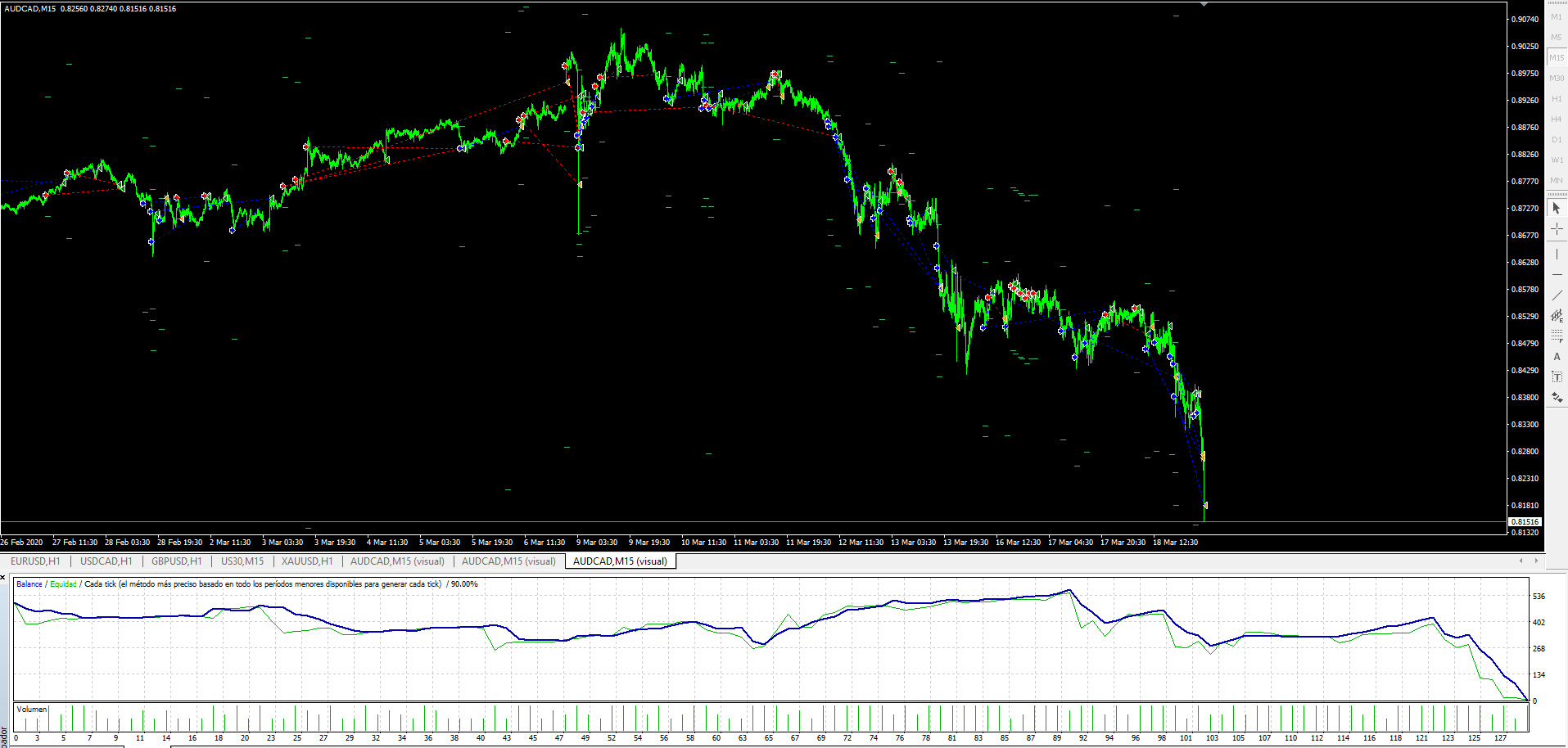Viewport: 1568px width, 748px height.
Task: Switch chart to M30 timeframe button
Action: tap(1557, 79)
